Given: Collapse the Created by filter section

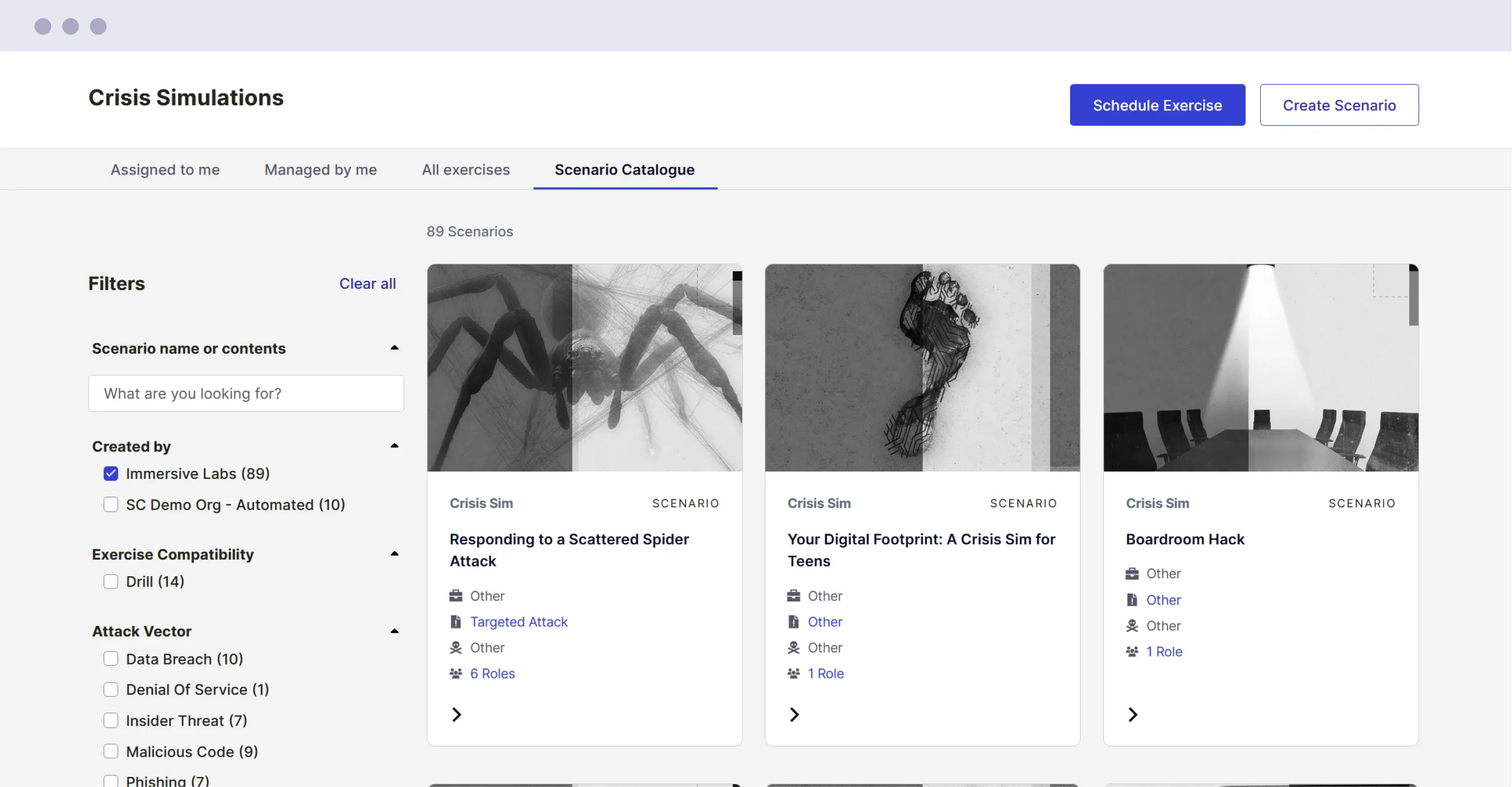Looking at the screenshot, I should 394,446.
